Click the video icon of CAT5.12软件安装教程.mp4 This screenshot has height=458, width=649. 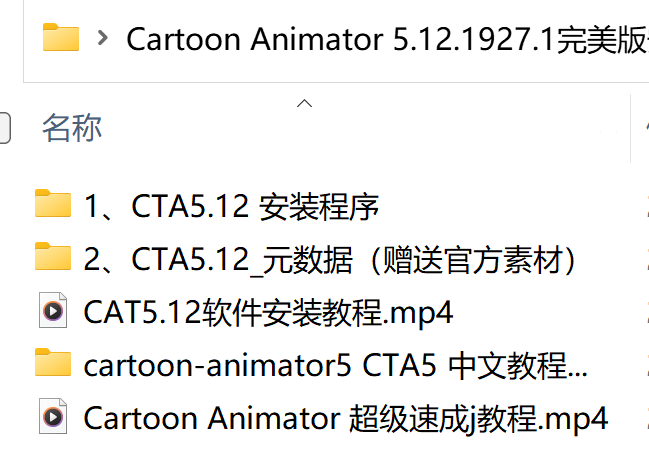coord(53,310)
